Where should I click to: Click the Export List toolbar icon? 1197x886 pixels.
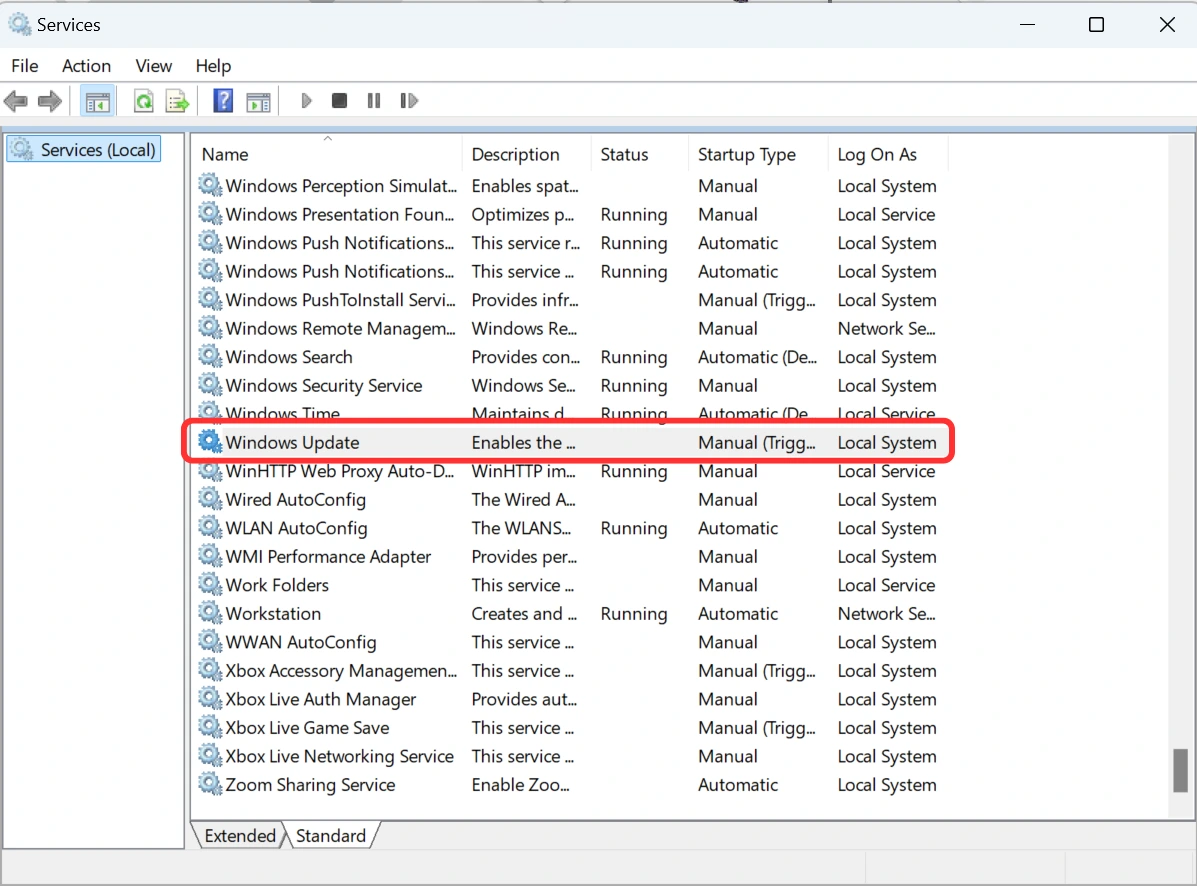coord(177,101)
